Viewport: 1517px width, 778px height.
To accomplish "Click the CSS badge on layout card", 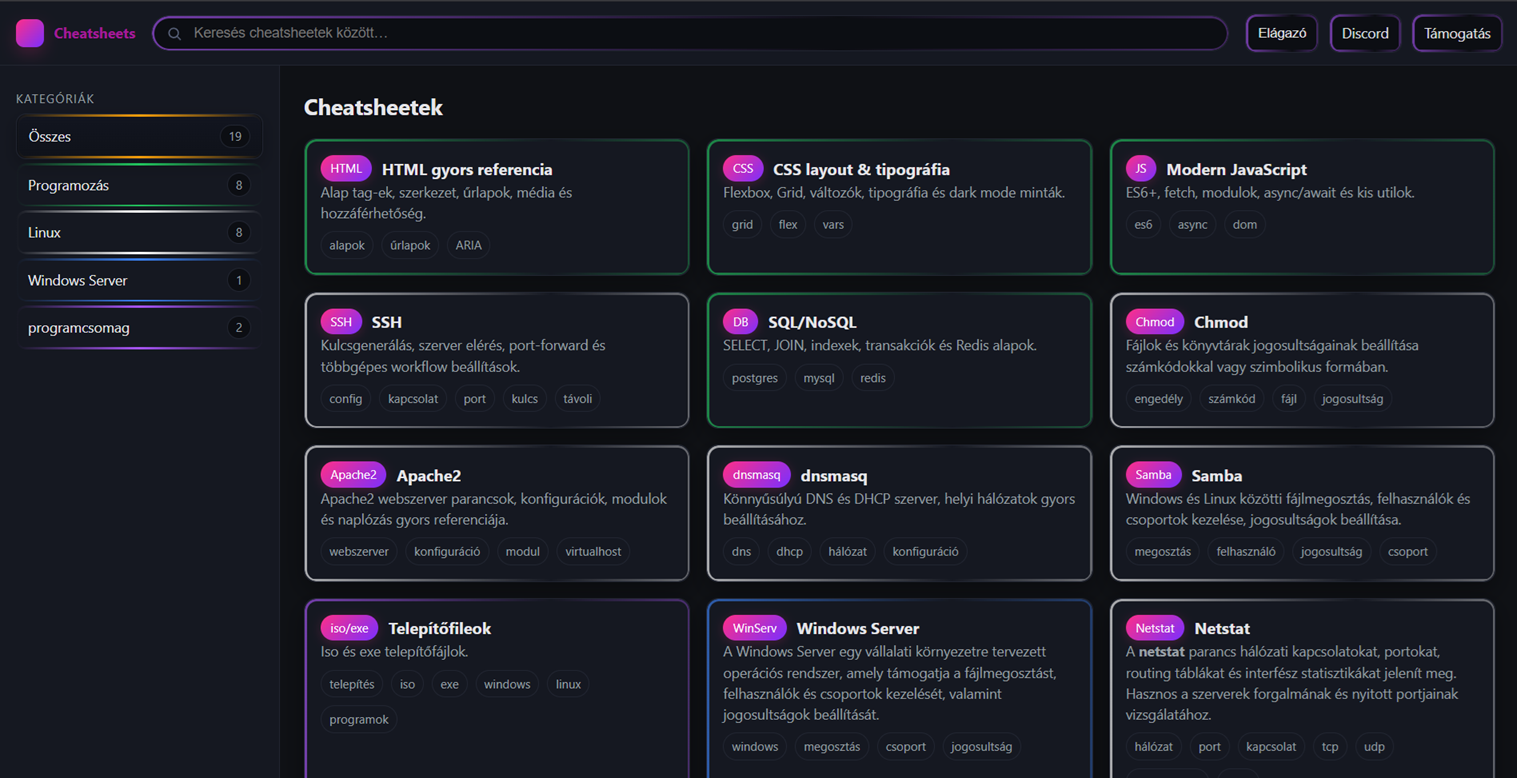I will 743,169.
